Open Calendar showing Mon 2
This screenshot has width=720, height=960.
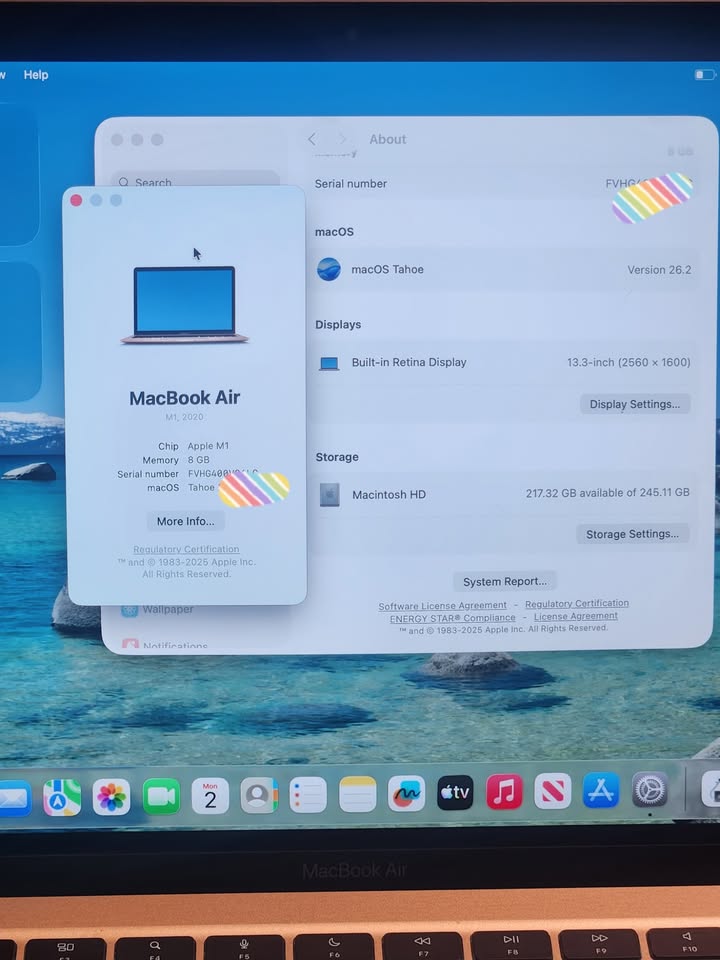point(210,796)
